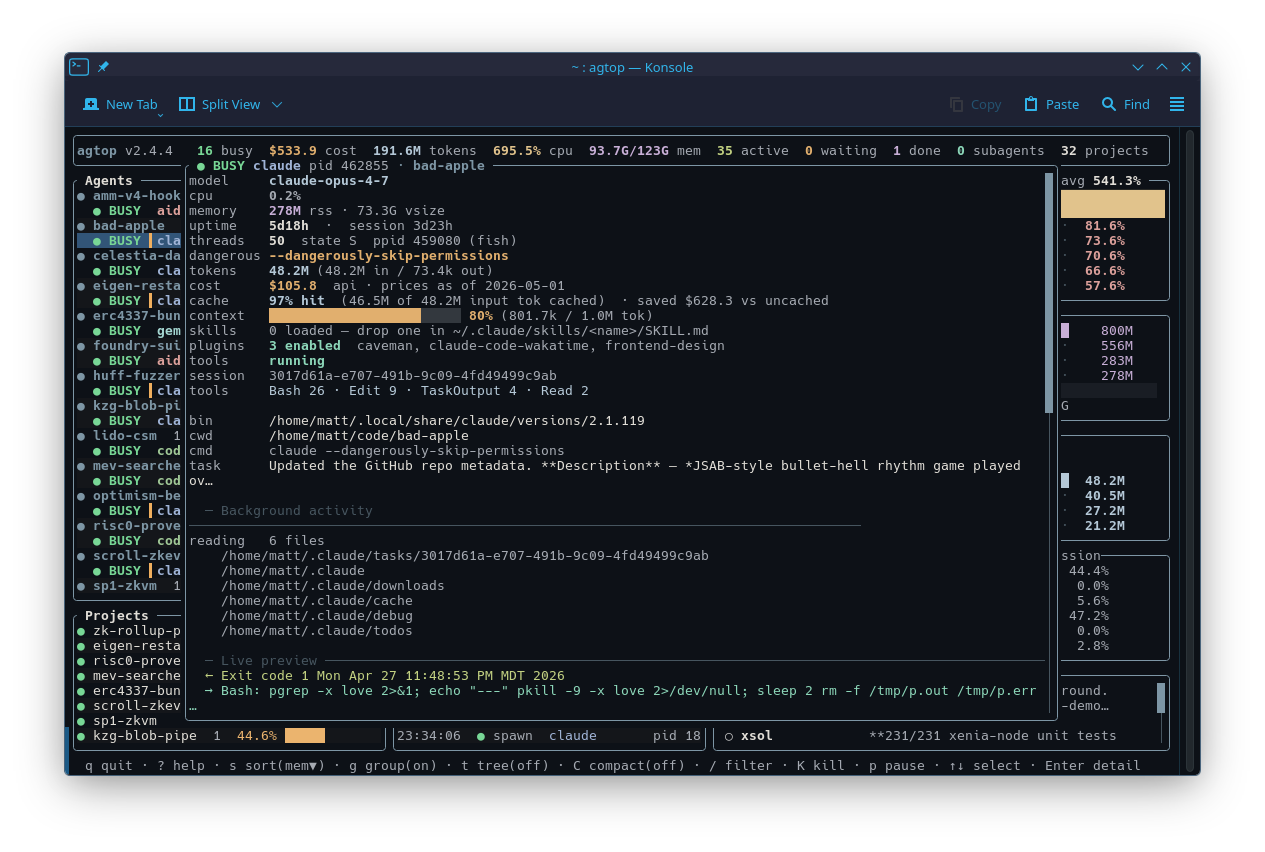Viewport: 1265px width, 852px height.
Task: Click the pin icon in the title bar
Action: coord(103,67)
